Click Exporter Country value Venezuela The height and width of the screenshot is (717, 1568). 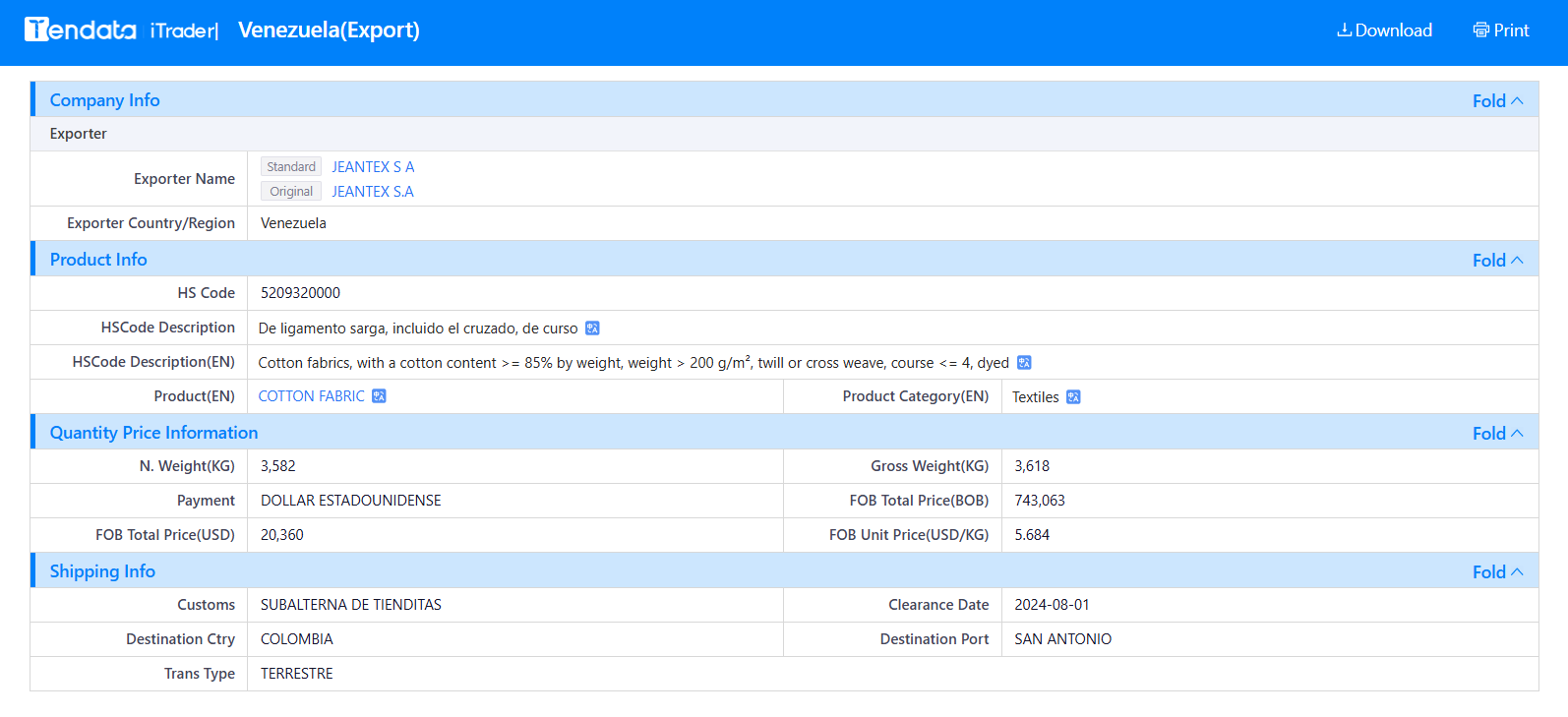coord(293,223)
